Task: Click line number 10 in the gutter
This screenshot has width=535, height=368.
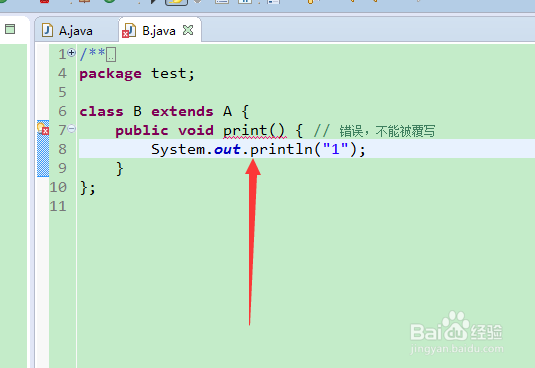Action: click(58, 187)
